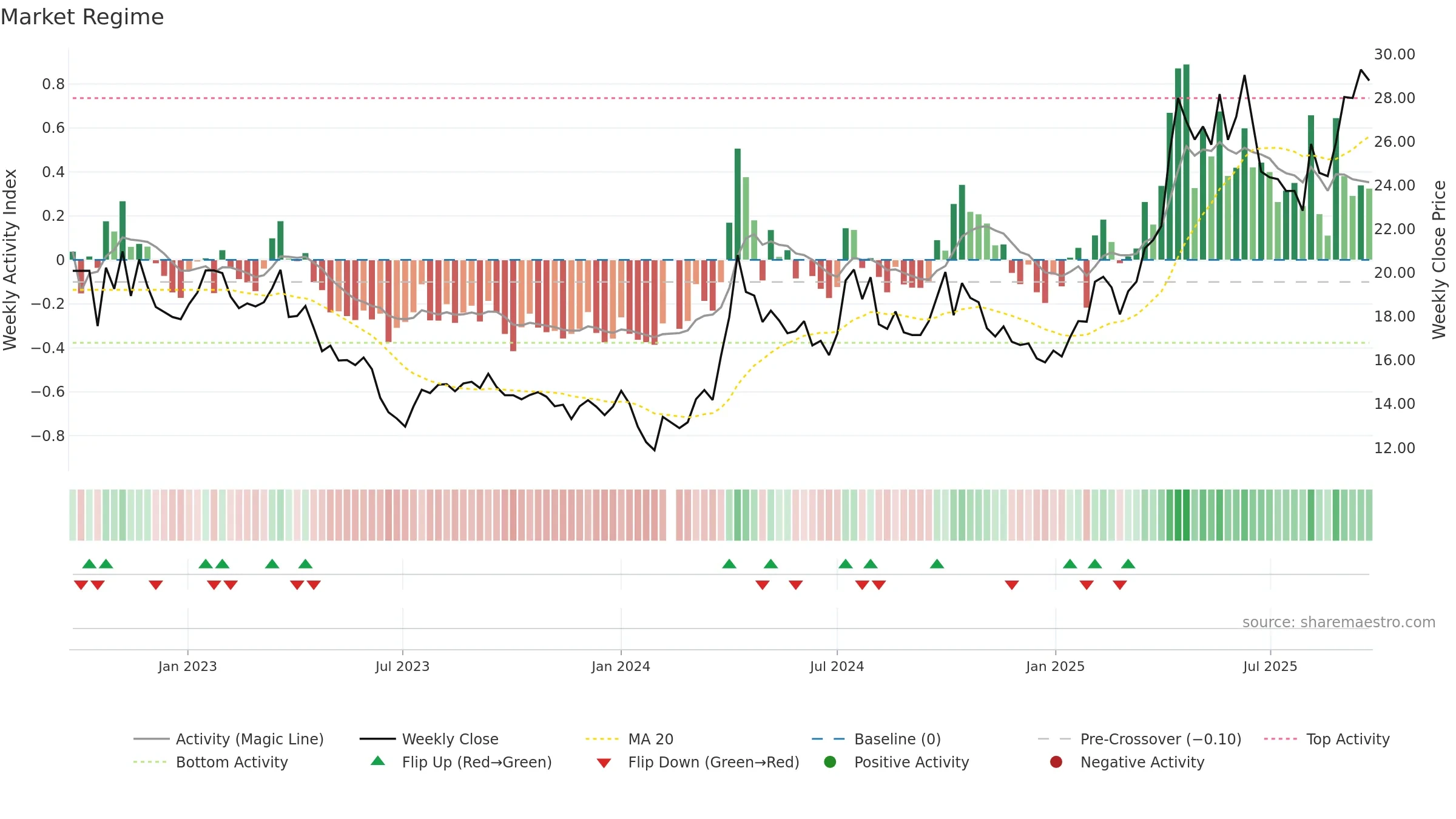
Task: Click the Flip Down (Green→Red) legend label
Action: (713, 762)
